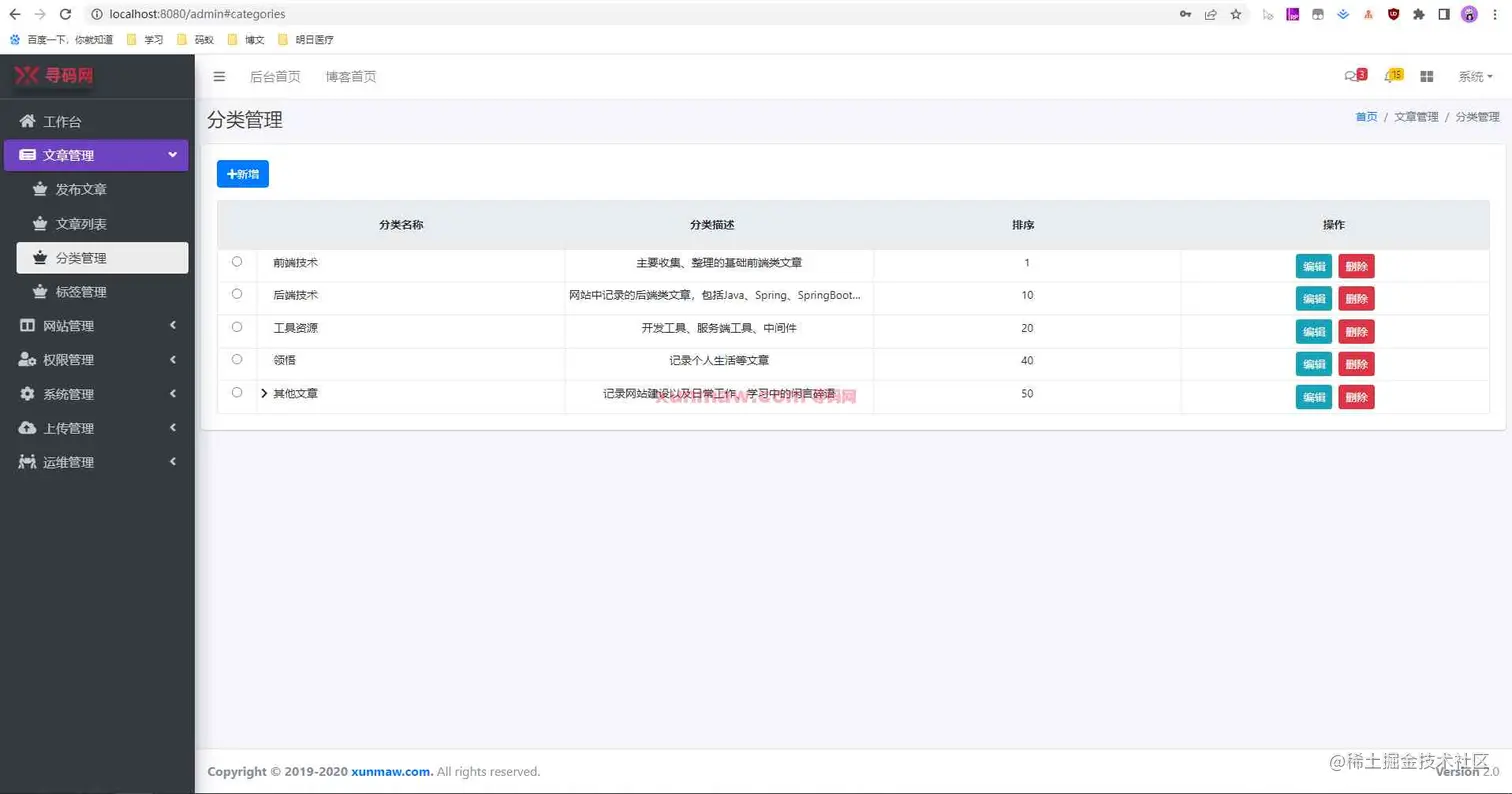The height and width of the screenshot is (794, 1512).
Task: Open the 学习 bookmark folder
Action: click(145, 40)
